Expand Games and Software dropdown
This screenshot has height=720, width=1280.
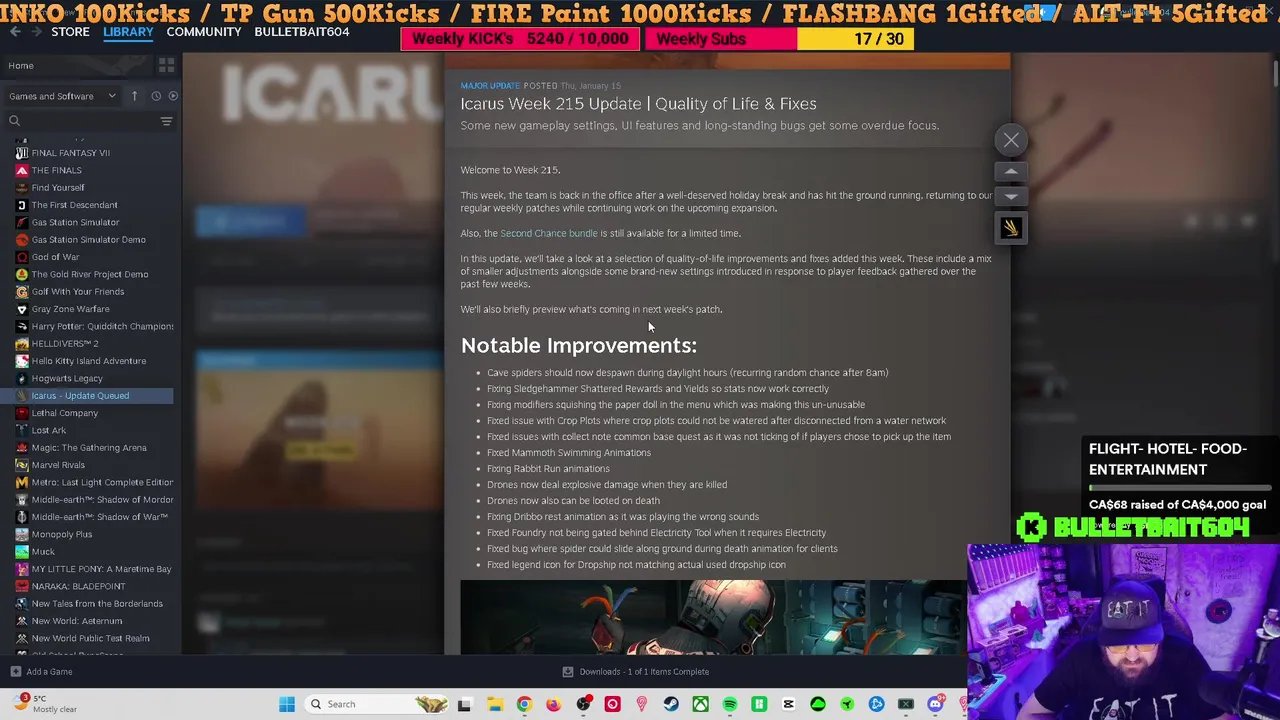pos(62,96)
